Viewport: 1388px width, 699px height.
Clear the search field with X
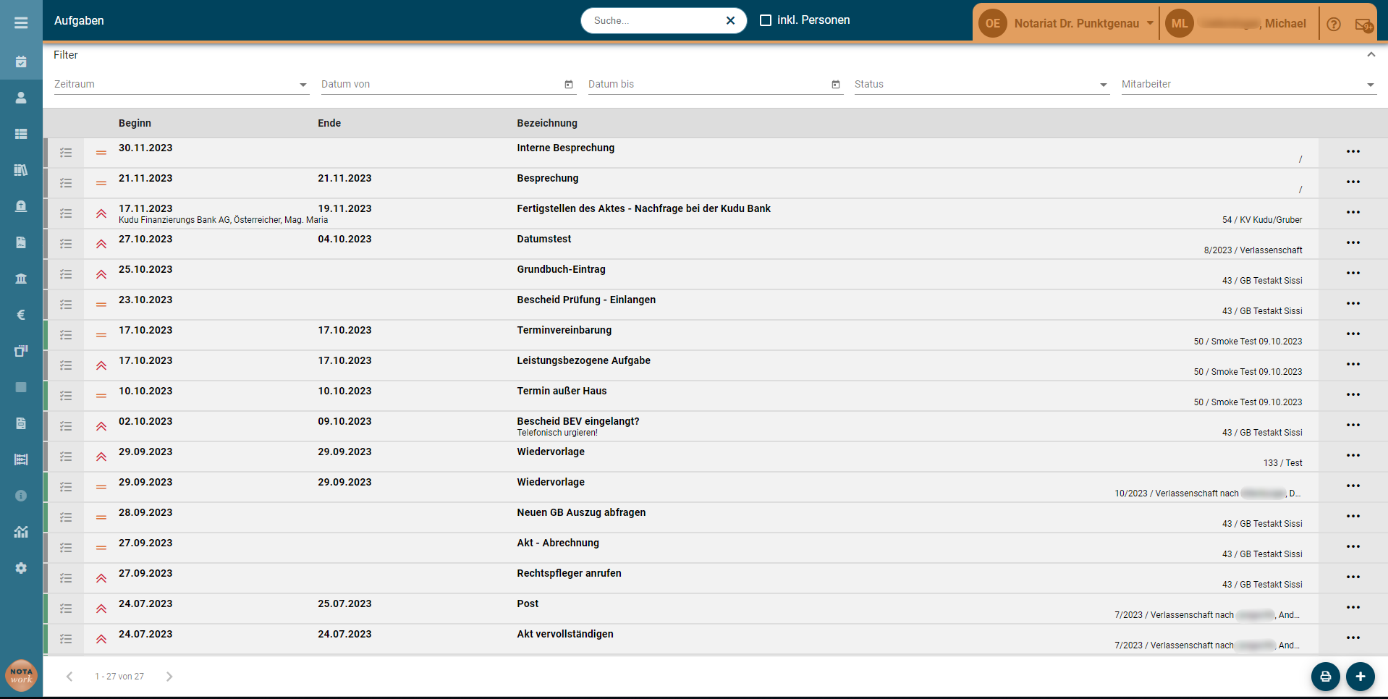click(x=730, y=20)
